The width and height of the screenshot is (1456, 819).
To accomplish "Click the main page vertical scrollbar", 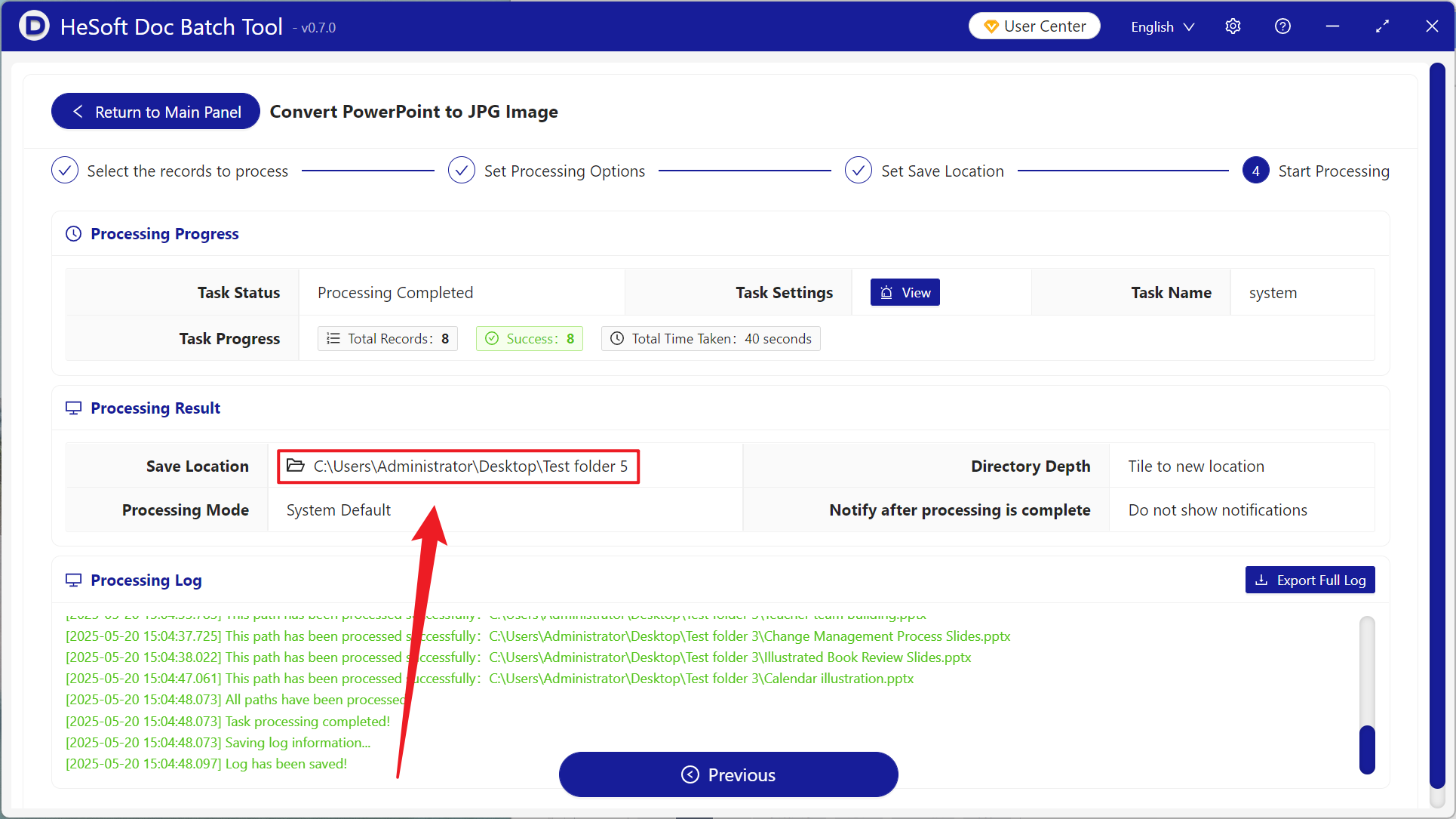I will tap(1437, 426).
